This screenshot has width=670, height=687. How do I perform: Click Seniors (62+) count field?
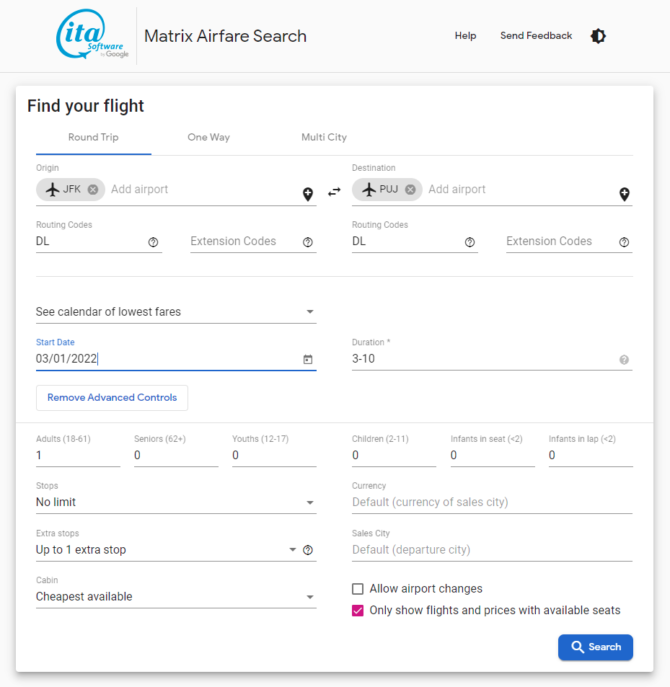tap(176, 456)
